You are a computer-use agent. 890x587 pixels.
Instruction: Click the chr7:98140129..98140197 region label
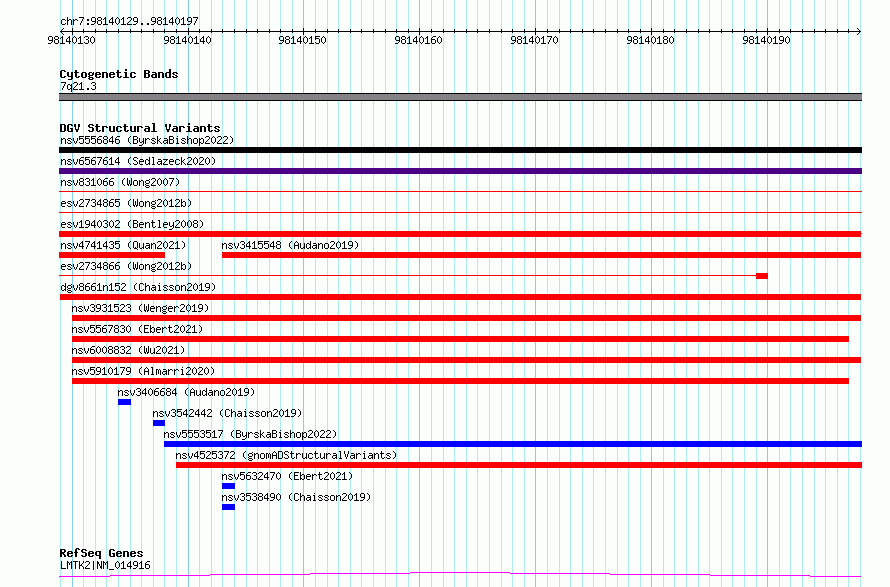[129, 22]
